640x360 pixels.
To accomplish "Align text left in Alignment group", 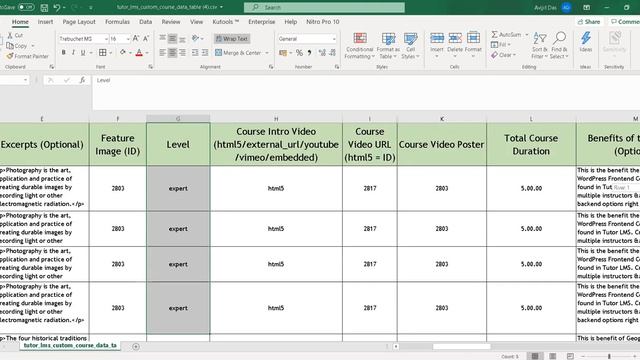I will (x=162, y=53).
